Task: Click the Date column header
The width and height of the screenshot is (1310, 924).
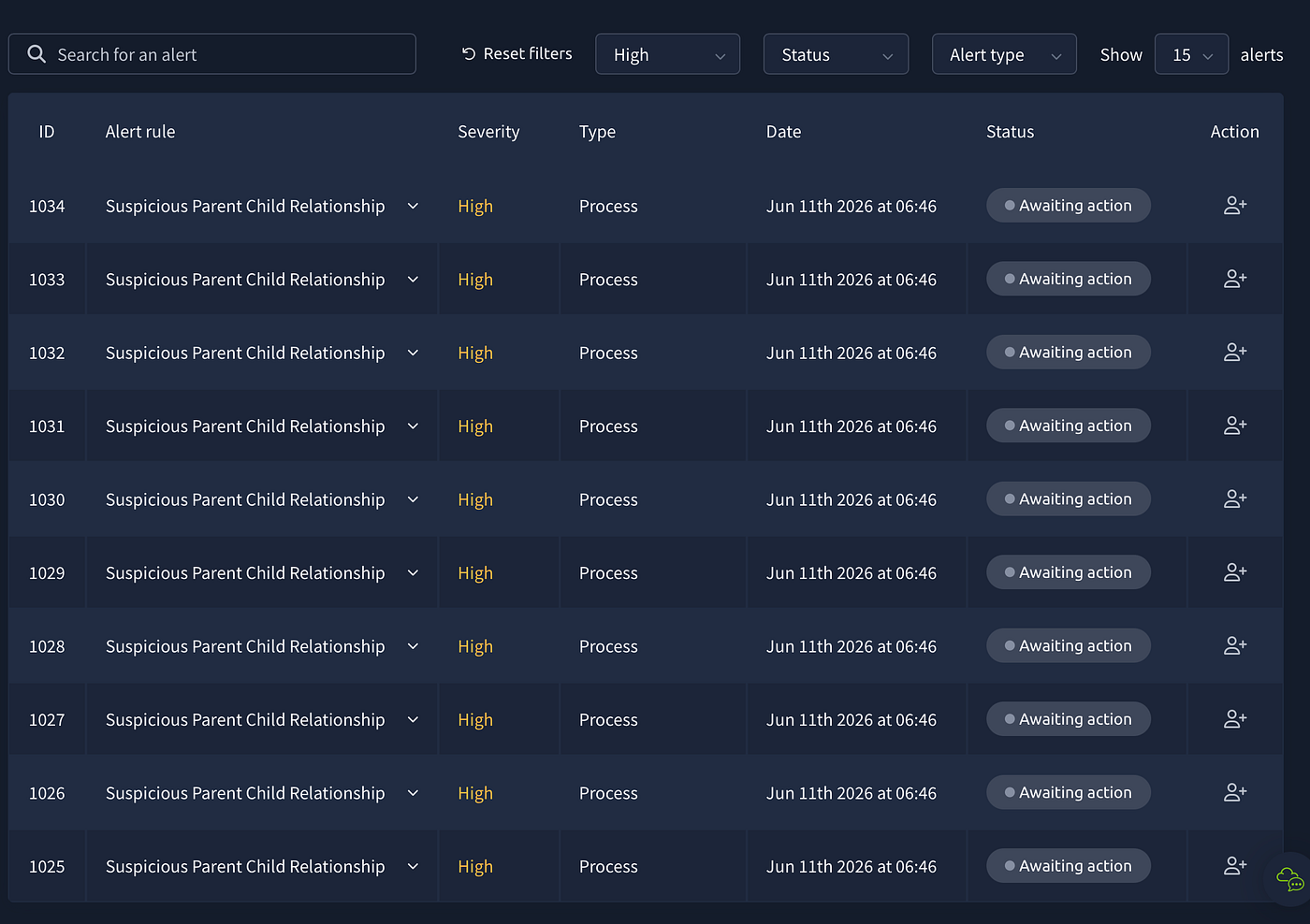Action: (x=783, y=132)
